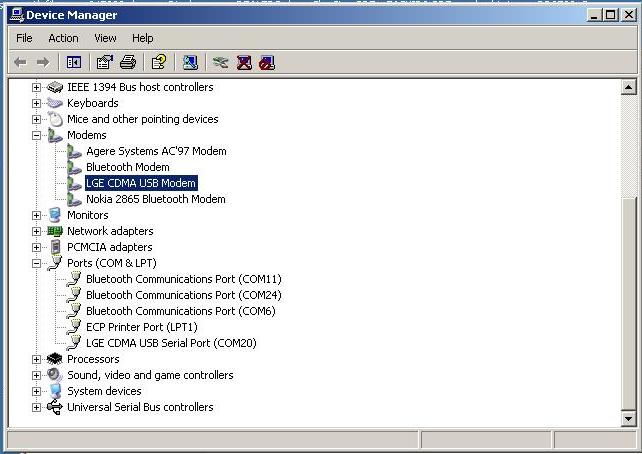Screen dimensions: 642x454
Task: Open Properties from the toolbar icon
Action: (104, 62)
